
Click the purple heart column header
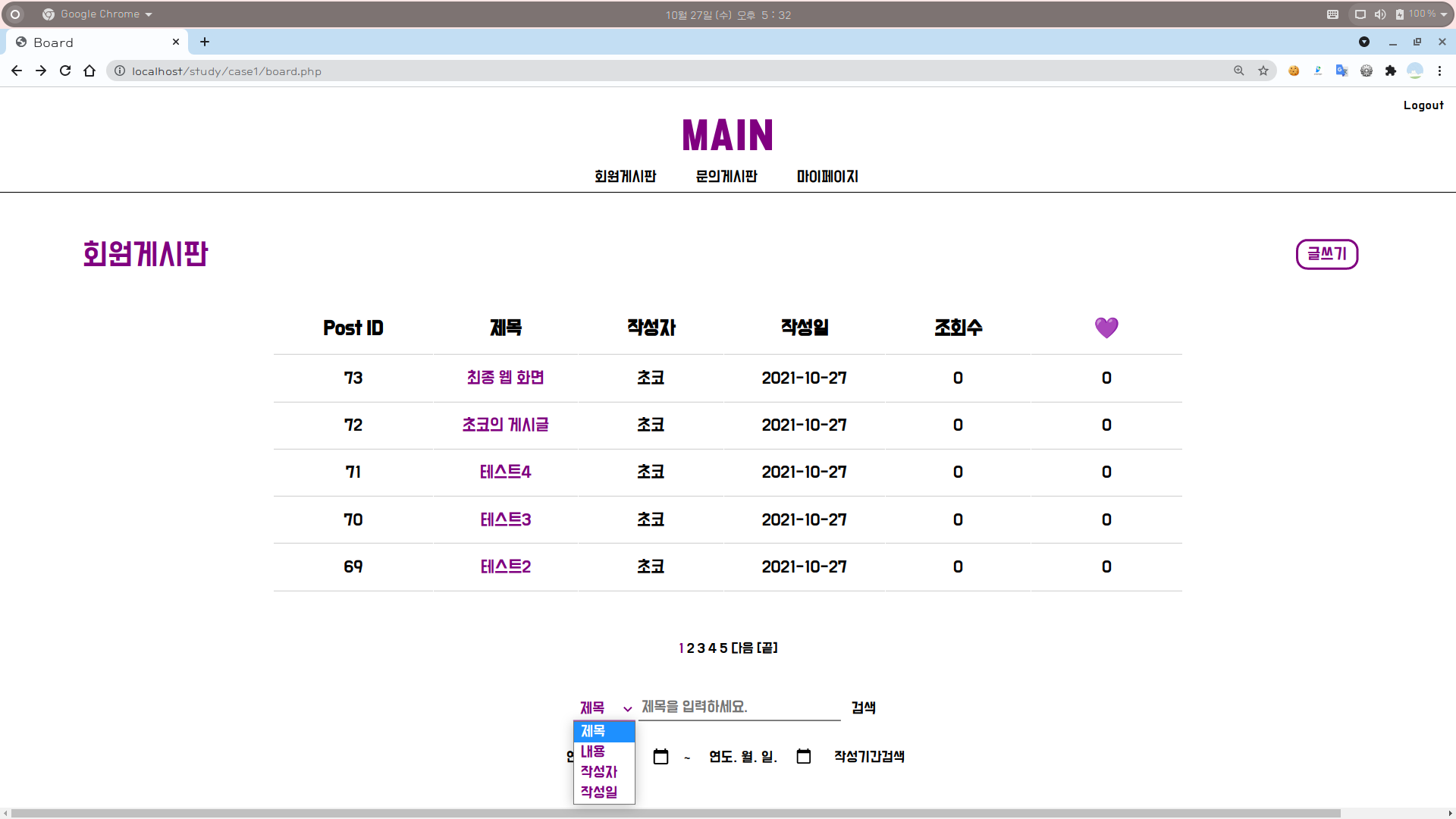(1106, 328)
